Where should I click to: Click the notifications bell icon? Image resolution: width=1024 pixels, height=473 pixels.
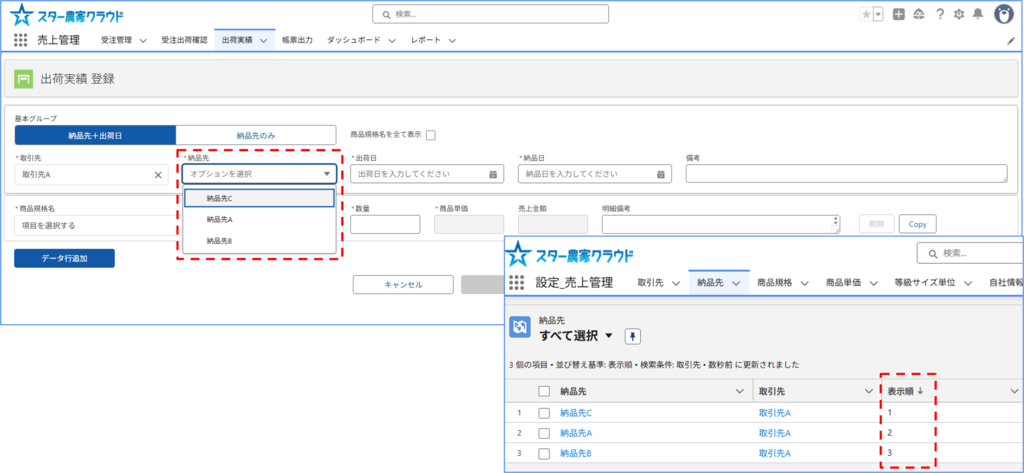[977, 14]
